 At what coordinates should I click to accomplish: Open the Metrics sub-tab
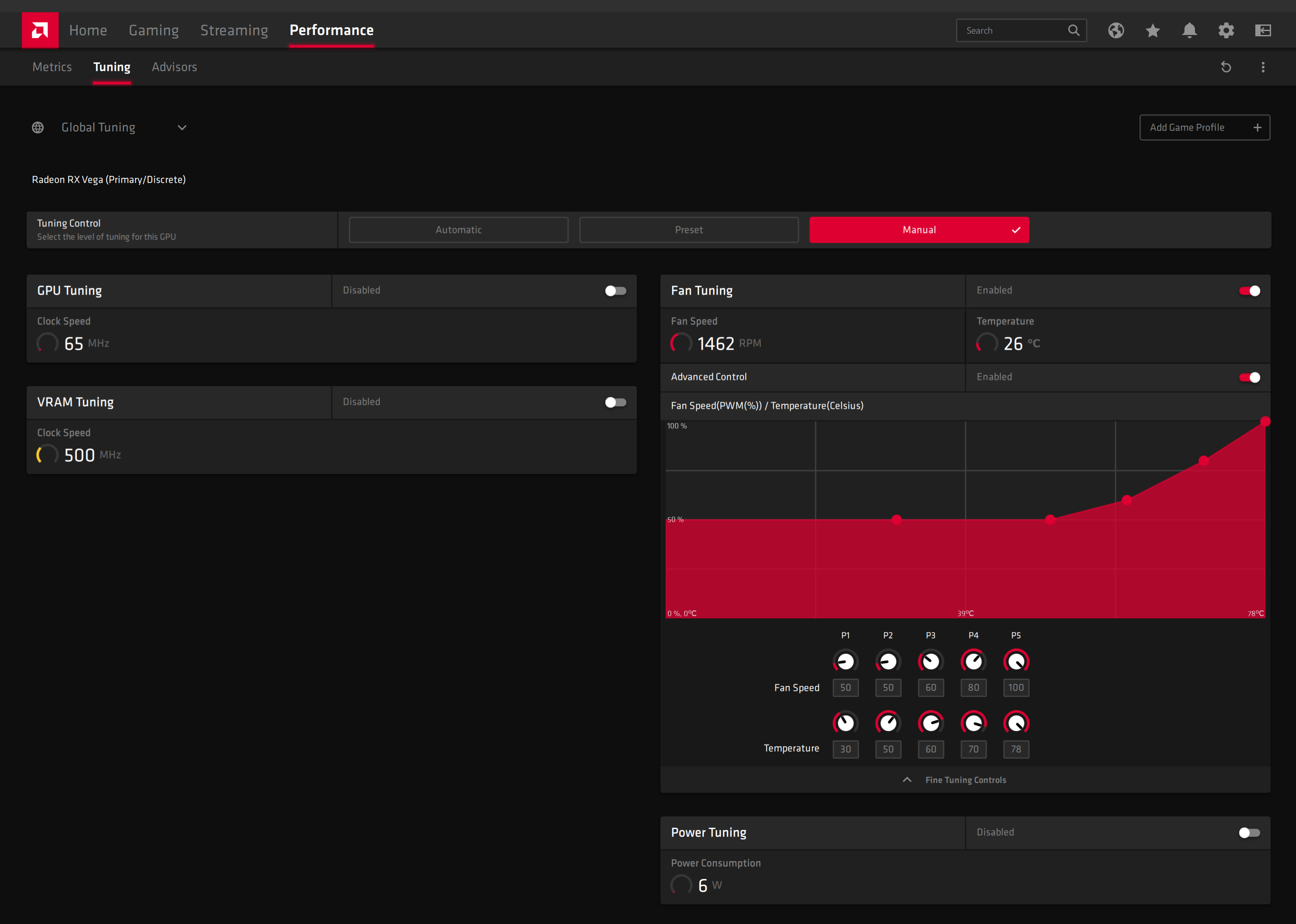(x=52, y=67)
